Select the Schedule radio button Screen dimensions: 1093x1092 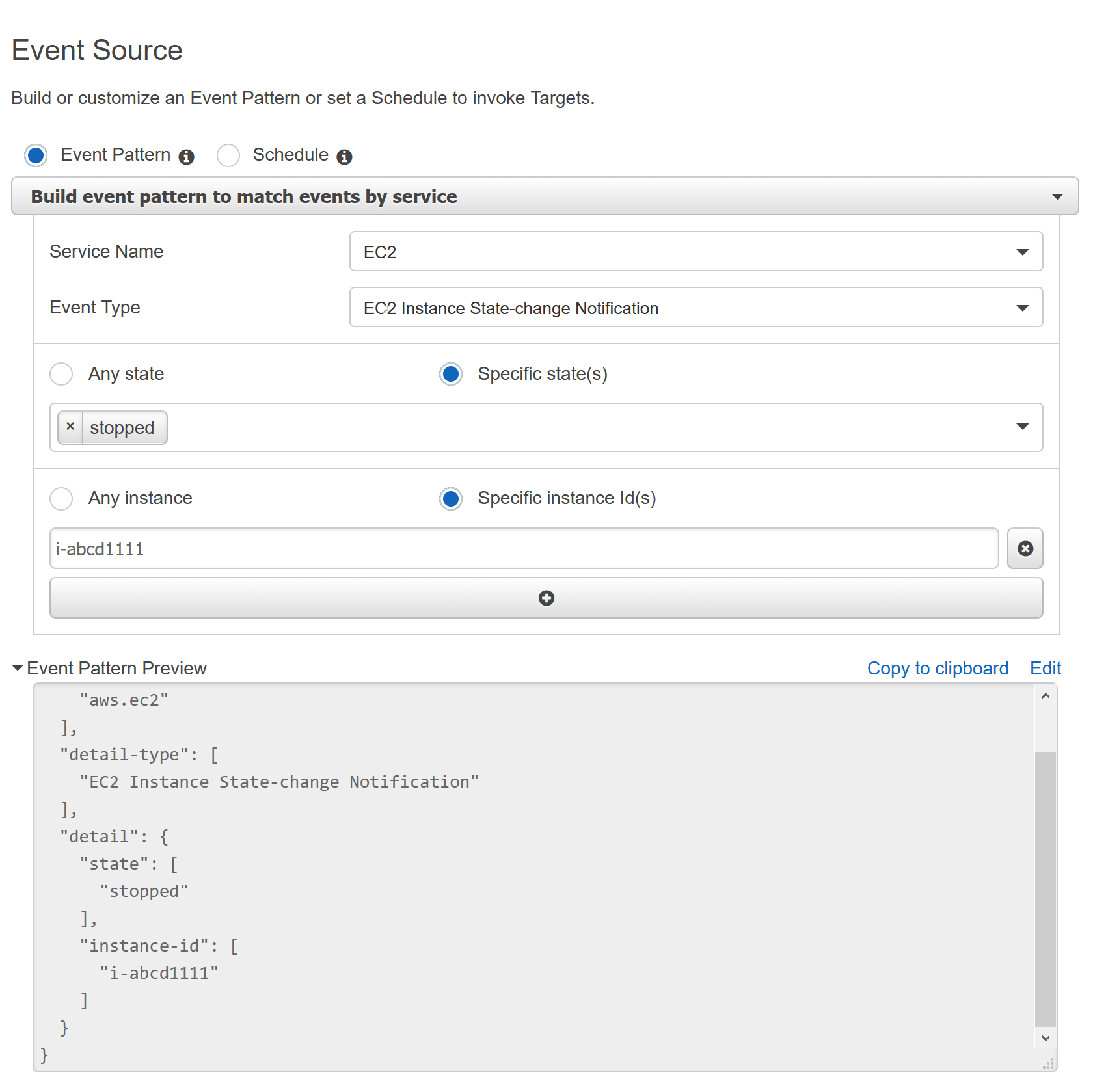pos(228,155)
